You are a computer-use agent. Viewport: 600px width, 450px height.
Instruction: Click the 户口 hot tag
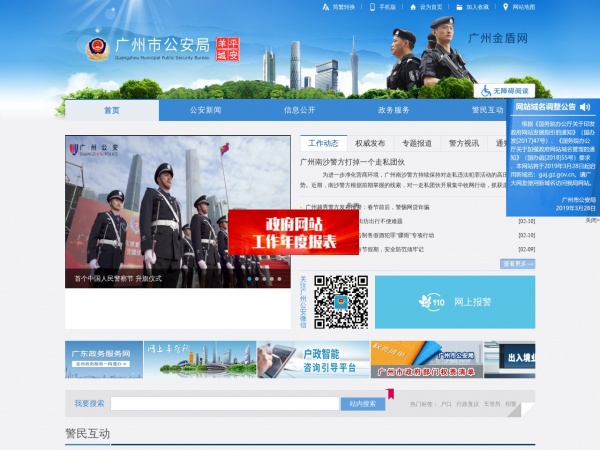click(446, 404)
